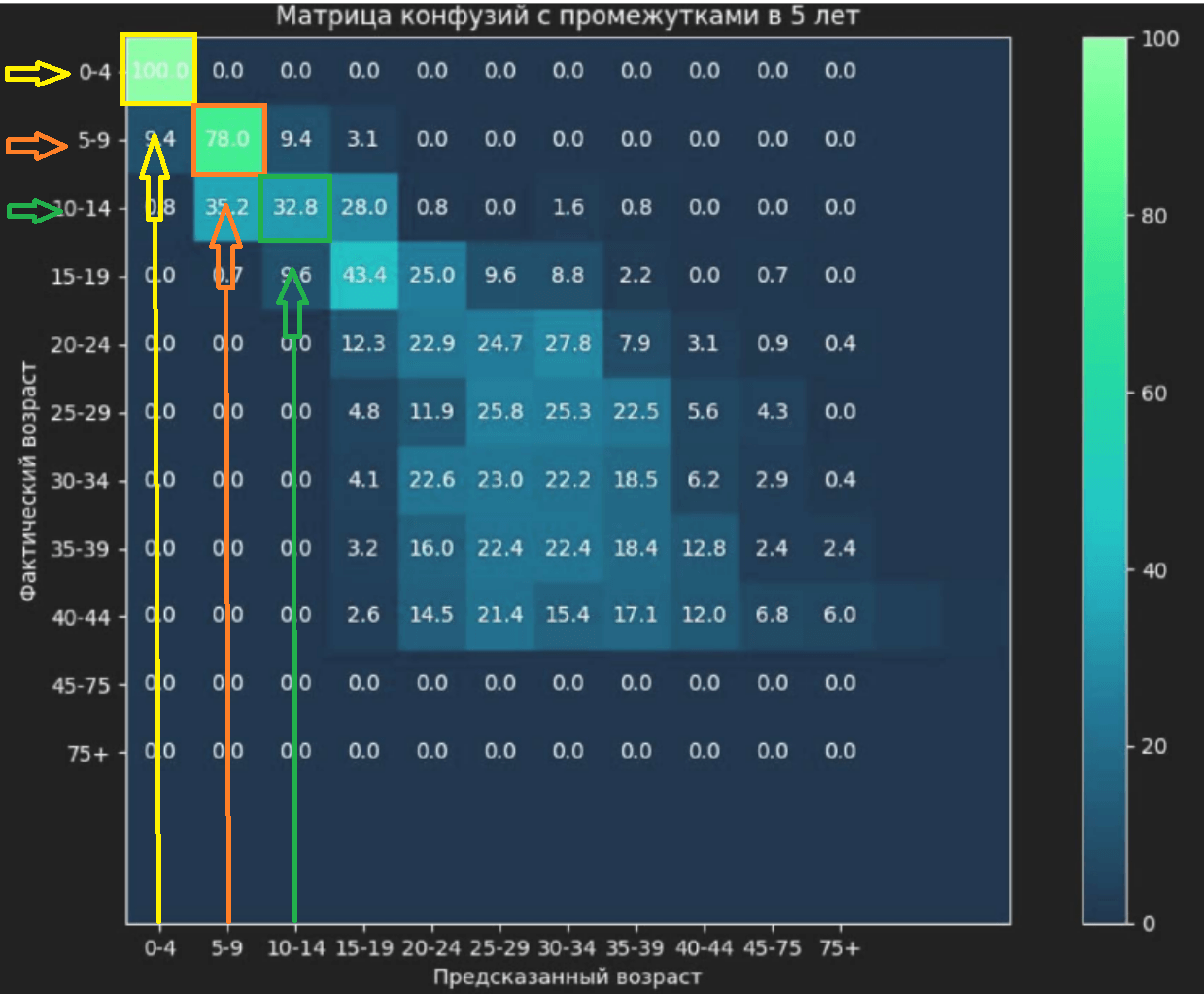Image resolution: width=1204 pixels, height=994 pixels.
Task: Click the matrix value 16.0
Action: pos(431,548)
